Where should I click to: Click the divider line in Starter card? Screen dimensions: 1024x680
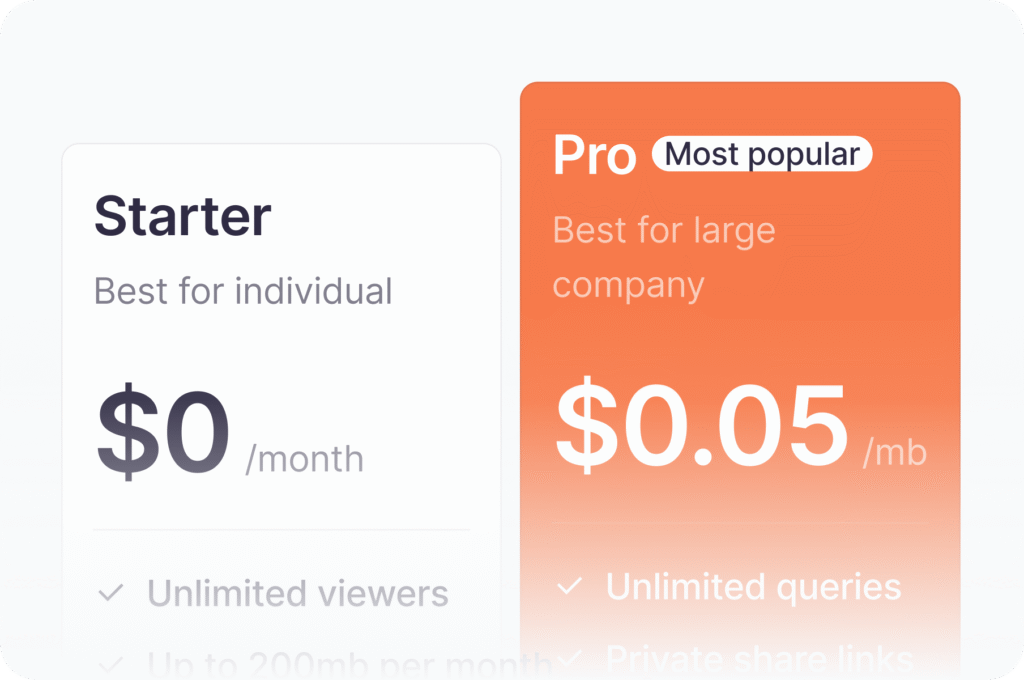pos(281,530)
